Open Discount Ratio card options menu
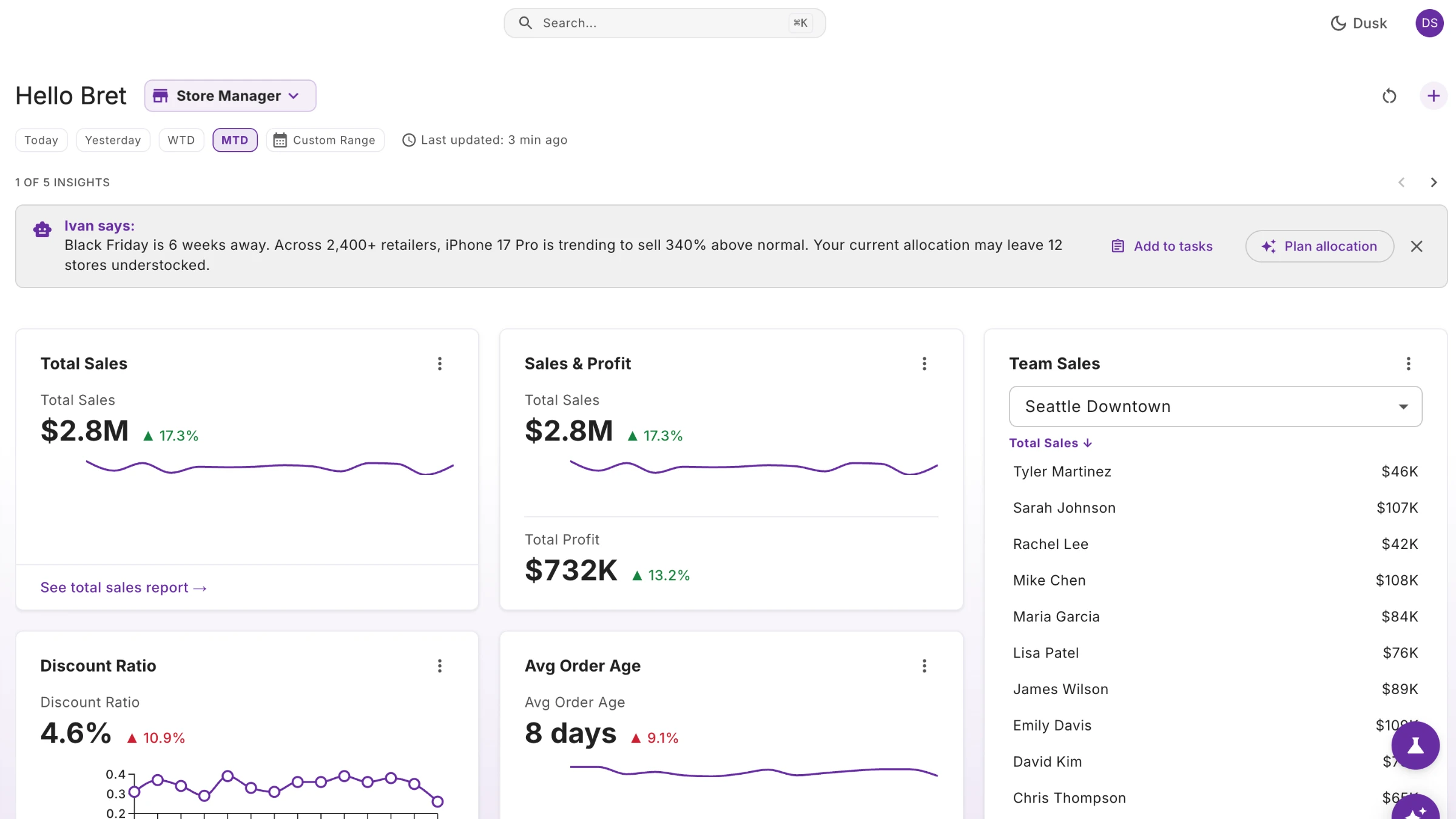This screenshot has width=1456, height=819. [440, 666]
